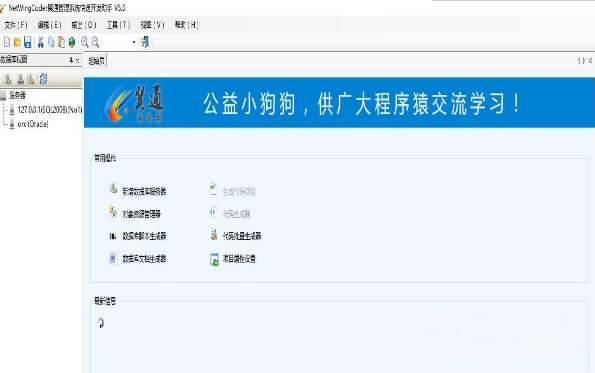Select the 127.0.0.1(SQL2008) server node
The height and width of the screenshot is (373, 595).
point(49,110)
